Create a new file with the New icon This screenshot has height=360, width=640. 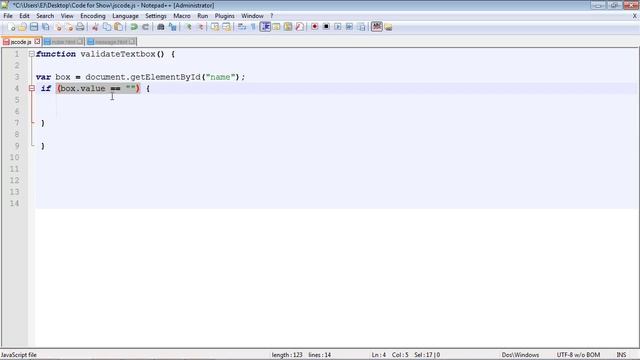(x=11, y=27)
